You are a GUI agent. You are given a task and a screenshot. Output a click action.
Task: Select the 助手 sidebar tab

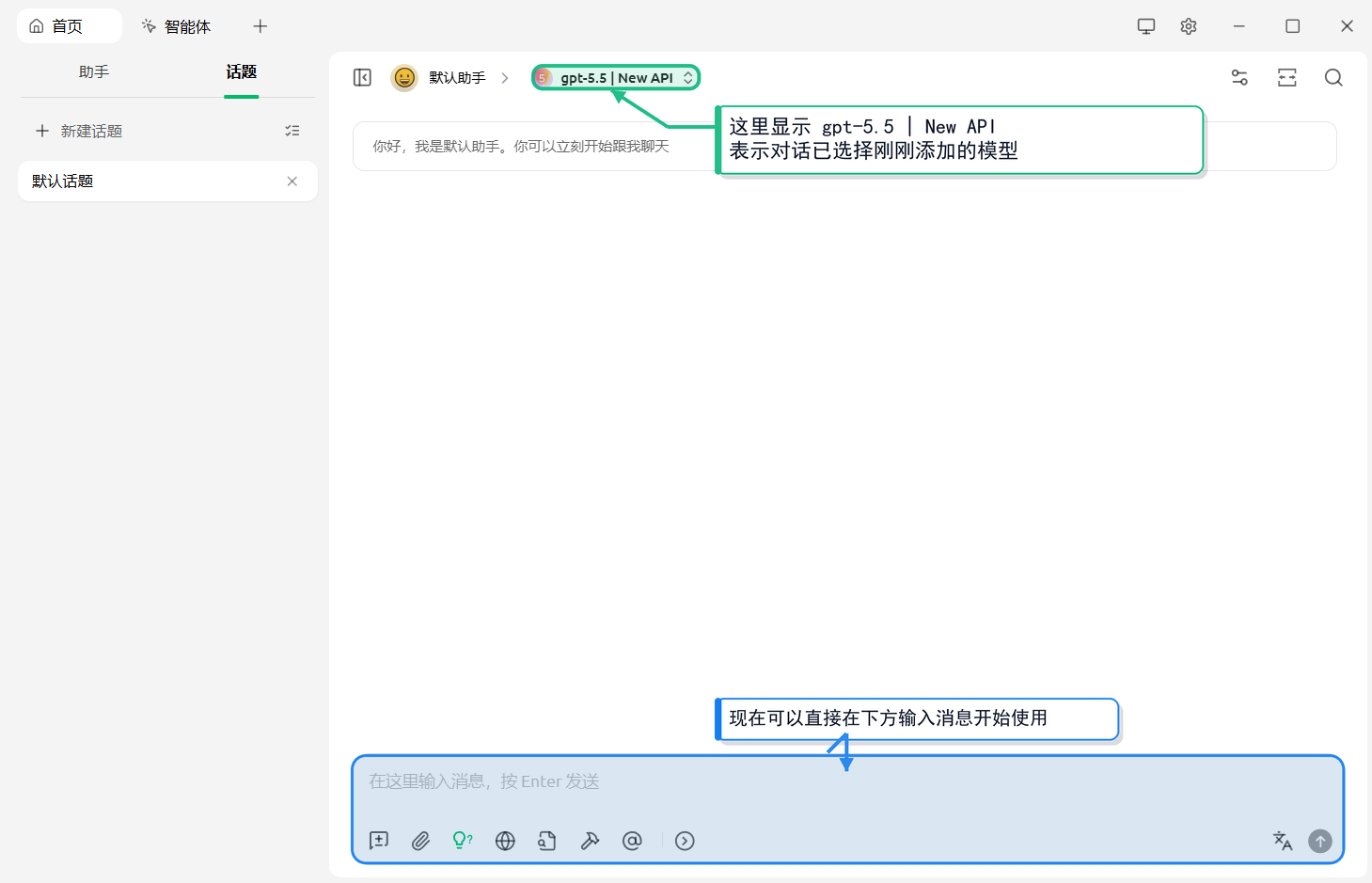(x=94, y=72)
